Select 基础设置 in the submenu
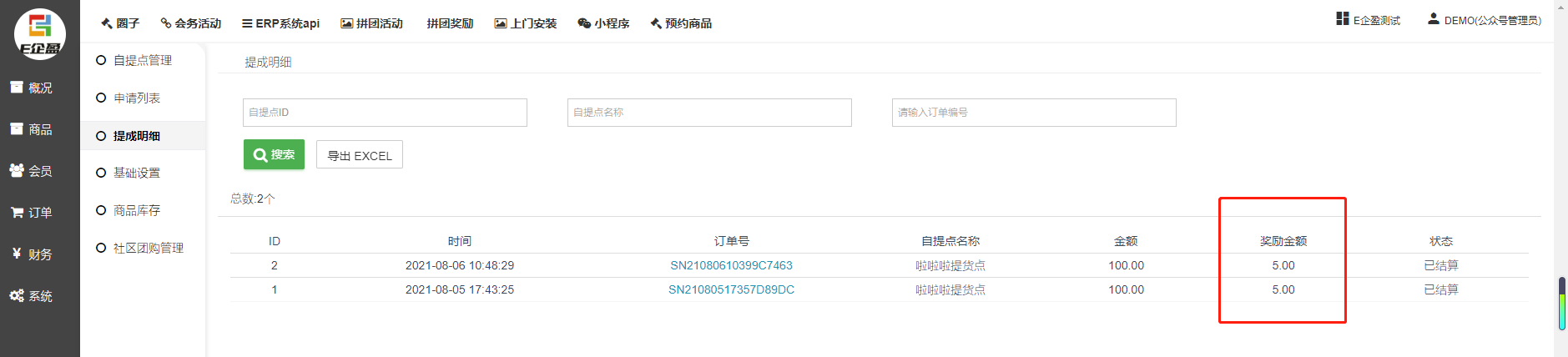 coord(136,173)
